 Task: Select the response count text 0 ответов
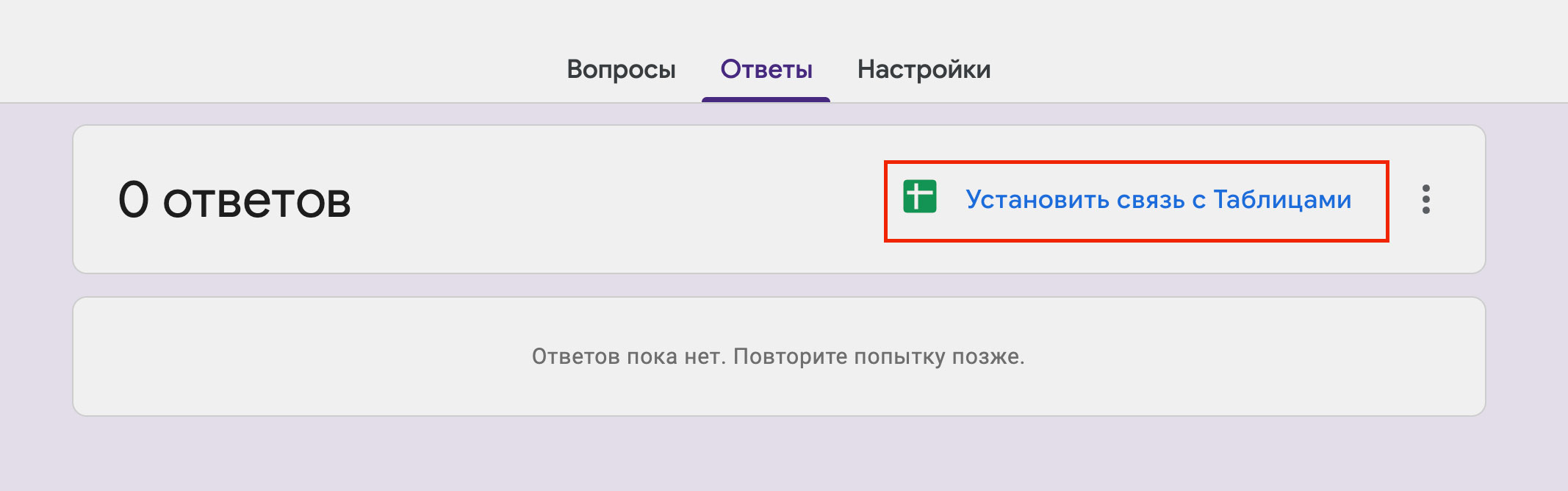(x=234, y=200)
